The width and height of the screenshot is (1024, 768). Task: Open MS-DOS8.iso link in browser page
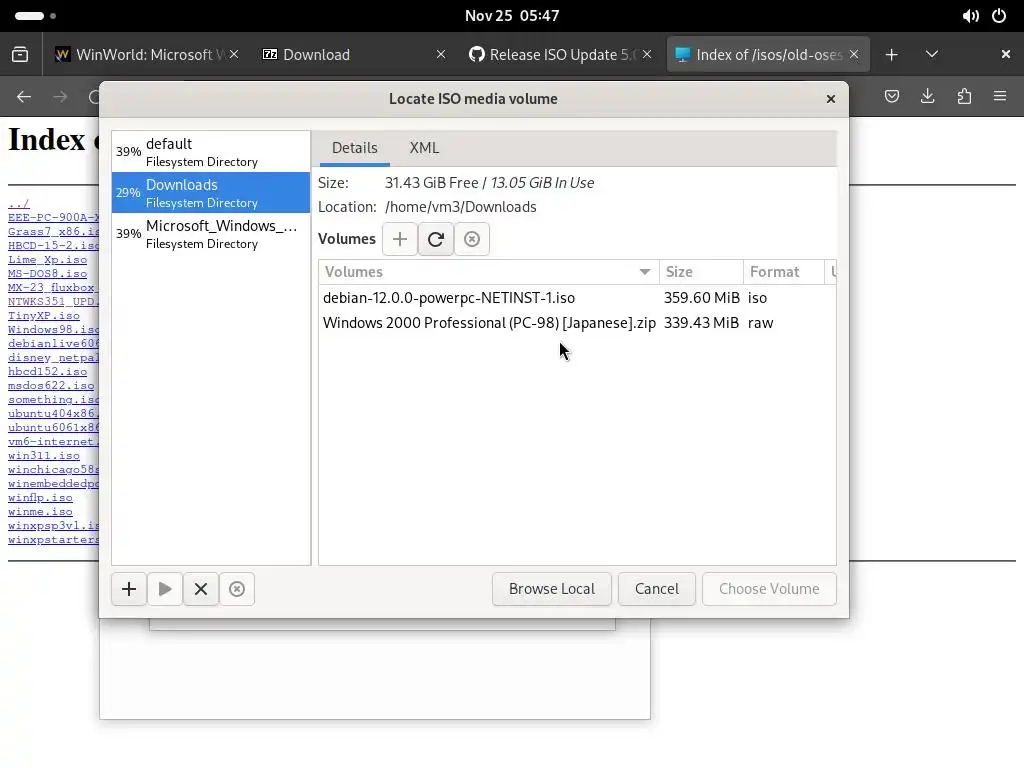(x=48, y=274)
